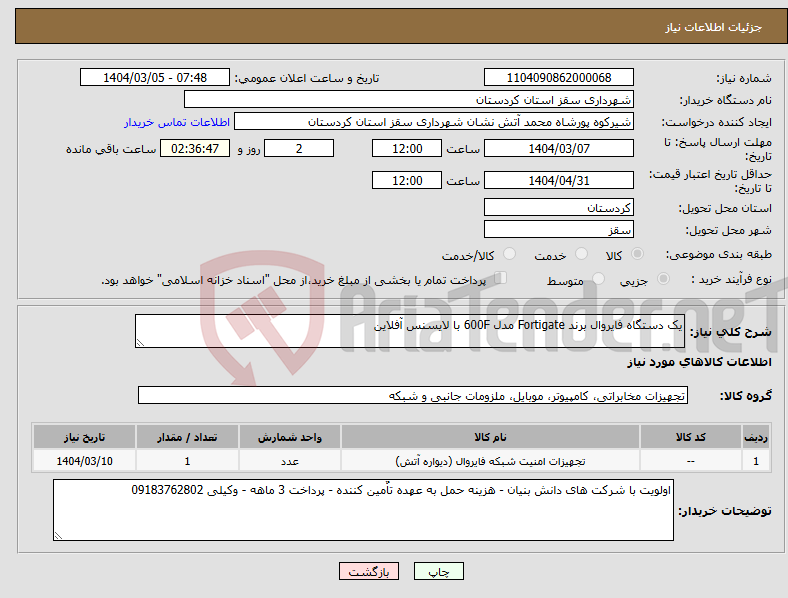Click the نام کالا column header
788x598 pixels.
pos(490,437)
